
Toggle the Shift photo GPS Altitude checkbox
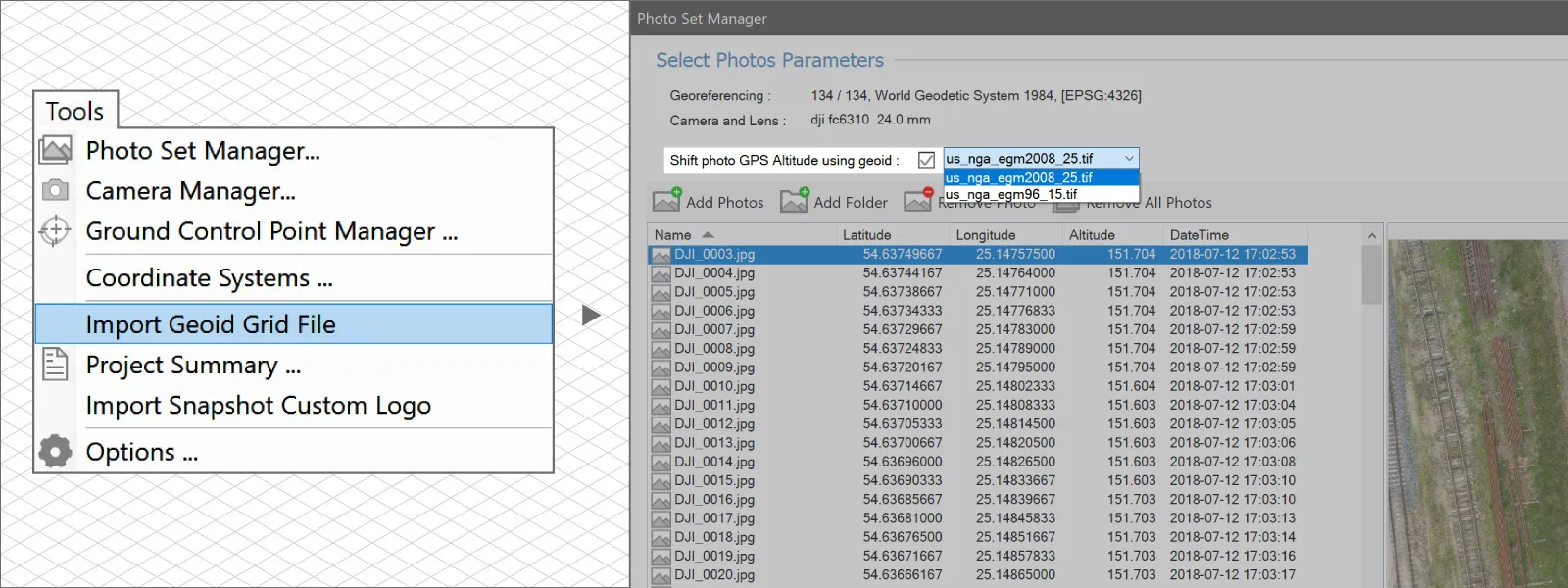926,160
